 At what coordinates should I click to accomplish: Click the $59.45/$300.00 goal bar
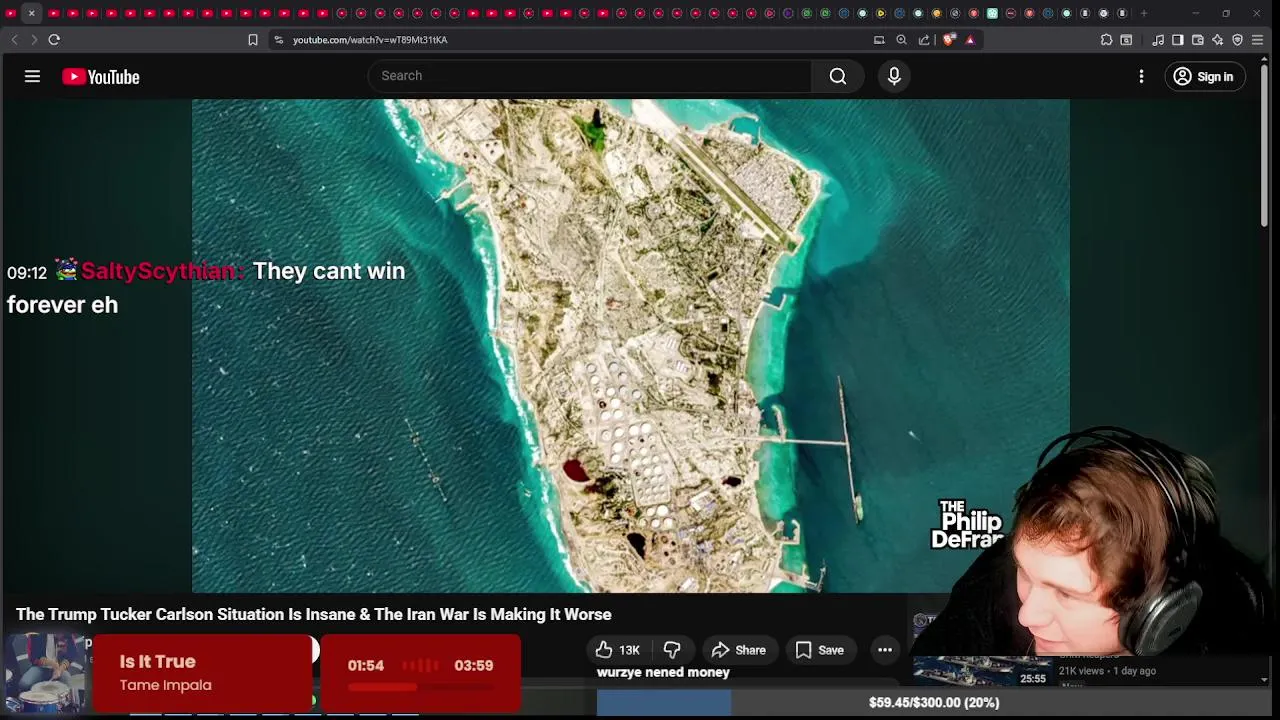coord(934,703)
